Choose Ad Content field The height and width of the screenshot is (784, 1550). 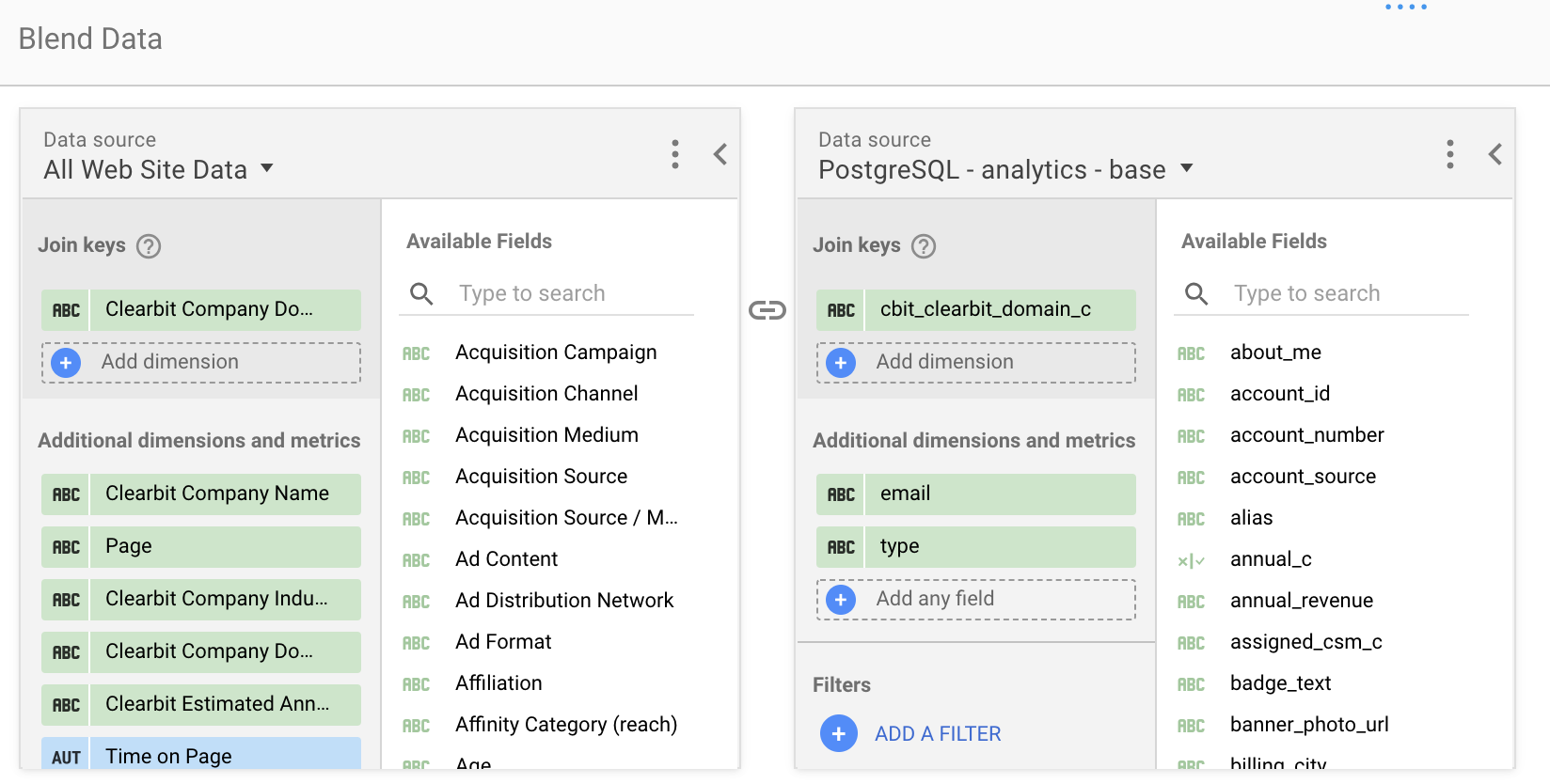506,559
